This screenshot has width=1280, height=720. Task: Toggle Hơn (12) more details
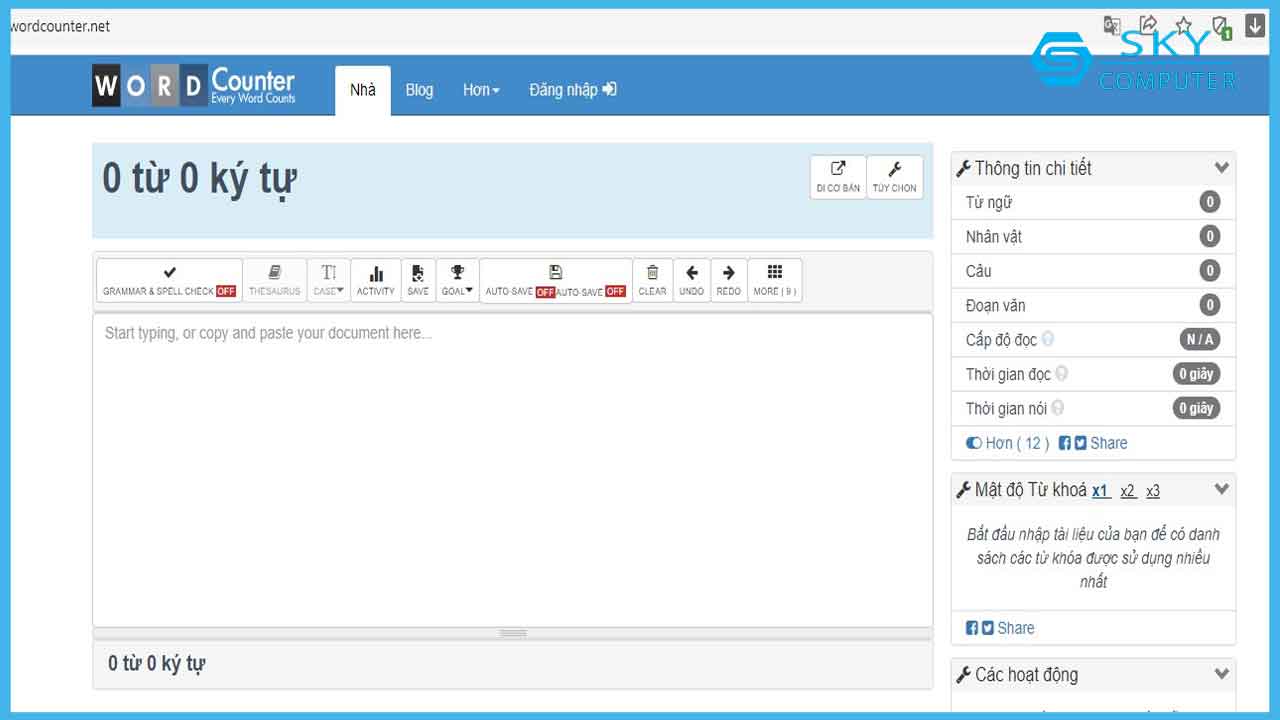[x=1007, y=443]
